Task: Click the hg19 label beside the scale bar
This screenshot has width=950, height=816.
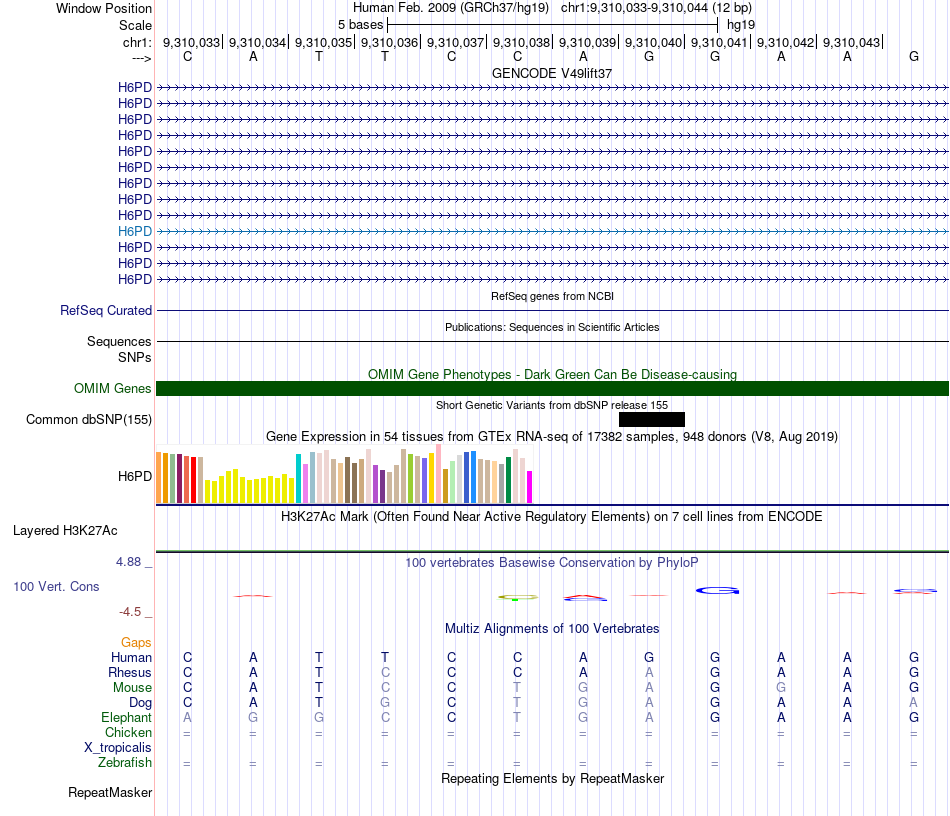Action: click(x=741, y=25)
